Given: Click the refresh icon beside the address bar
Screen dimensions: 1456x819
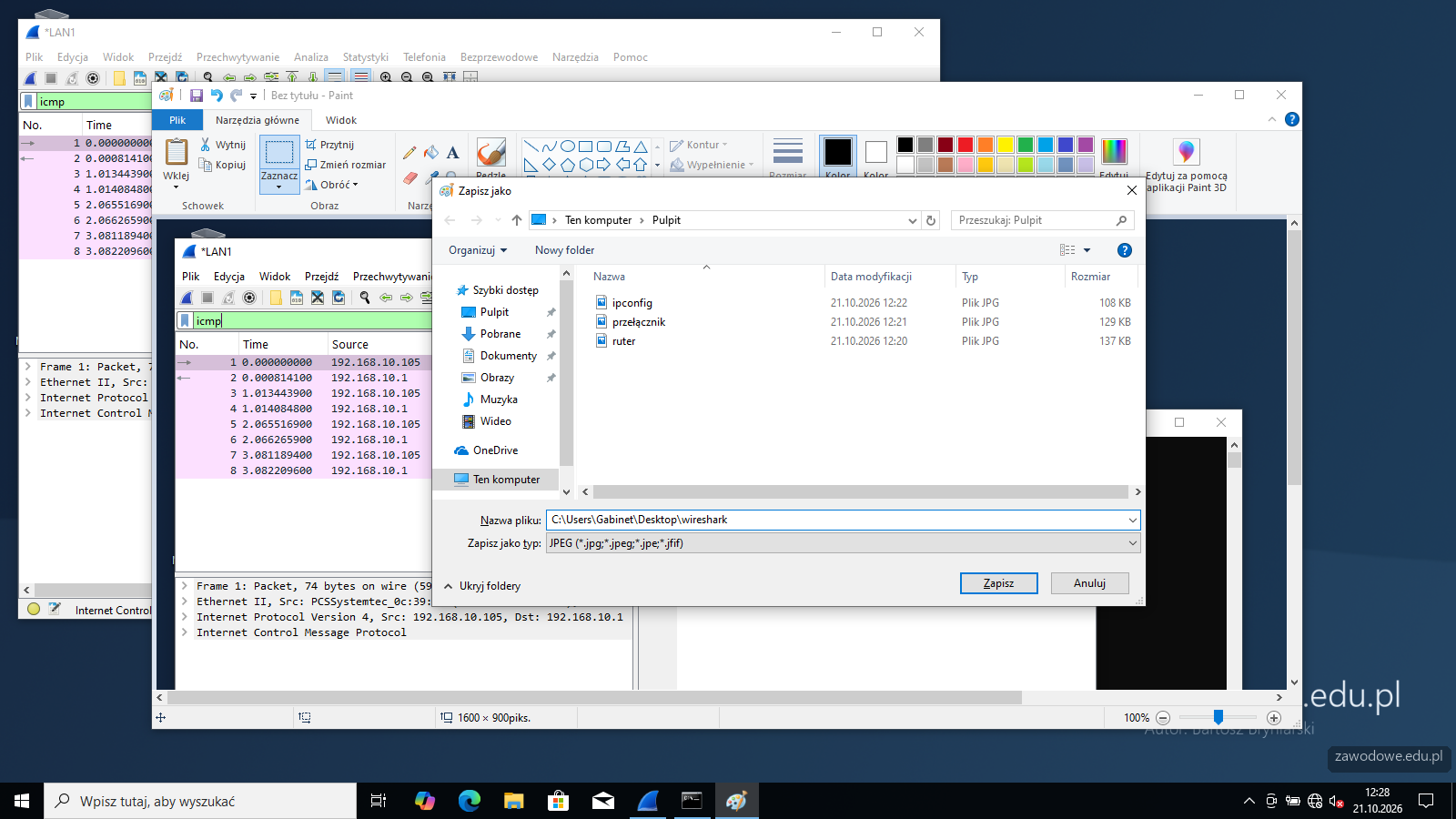Looking at the screenshot, I should (x=931, y=220).
